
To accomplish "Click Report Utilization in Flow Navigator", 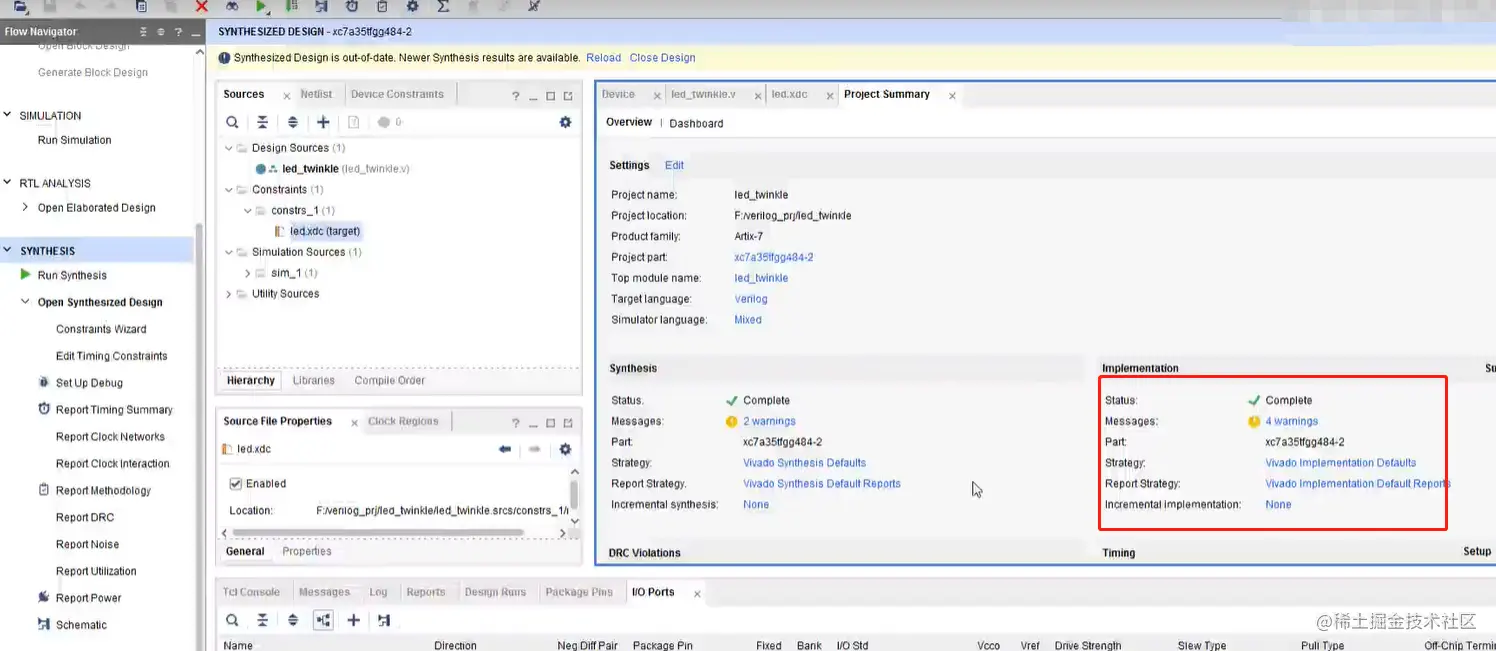I will pos(96,571).
